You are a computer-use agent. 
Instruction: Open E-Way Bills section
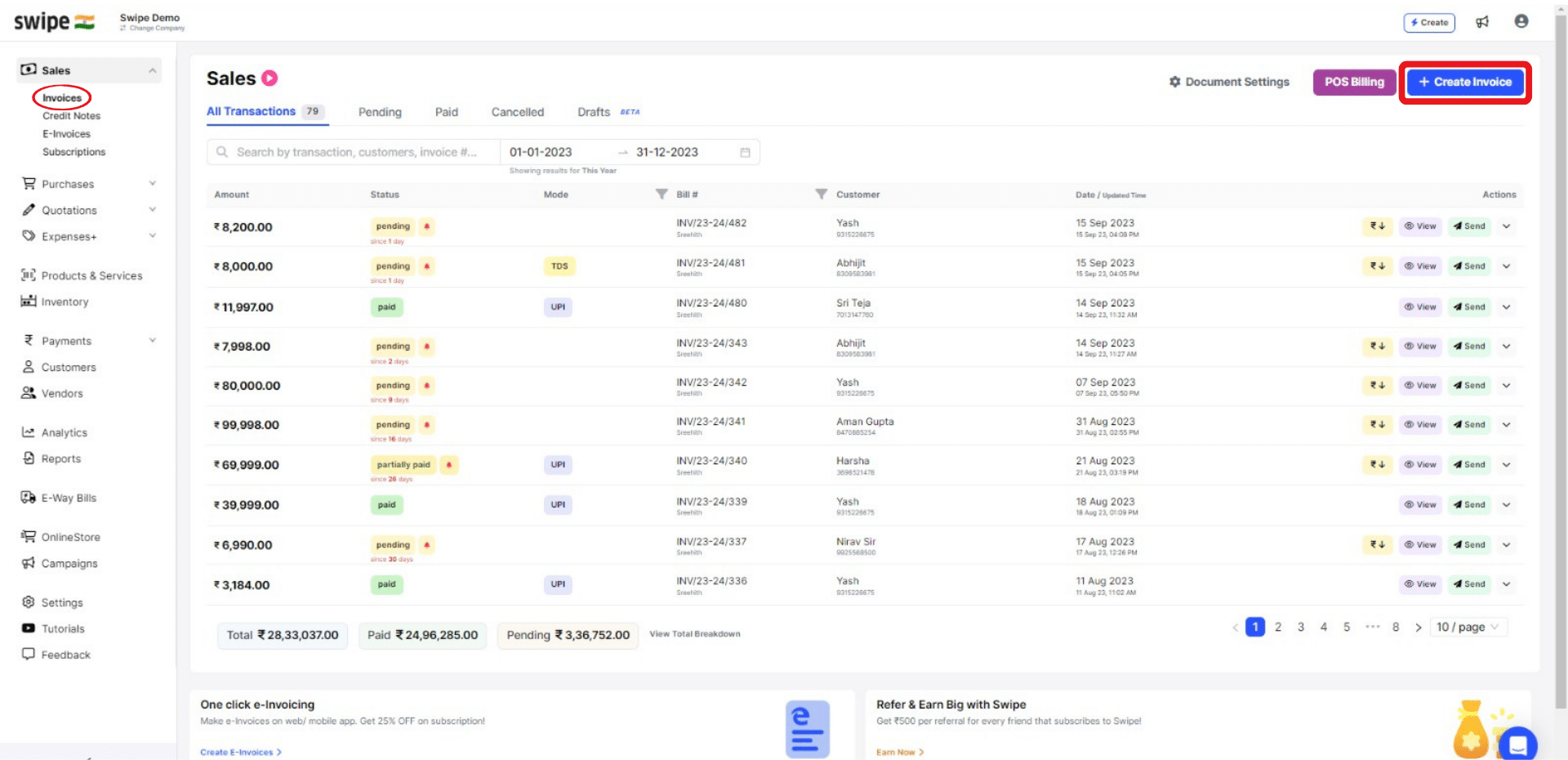[x=68, y=497]
